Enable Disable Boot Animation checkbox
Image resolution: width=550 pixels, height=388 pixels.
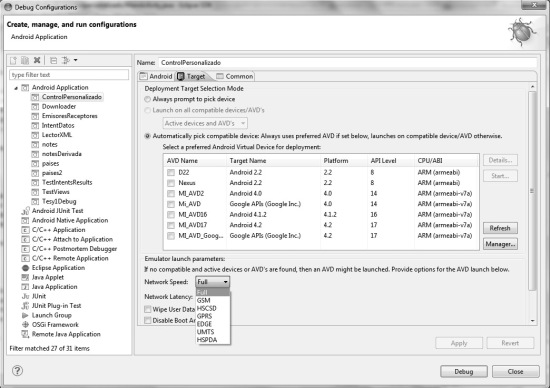click(148, 320)
